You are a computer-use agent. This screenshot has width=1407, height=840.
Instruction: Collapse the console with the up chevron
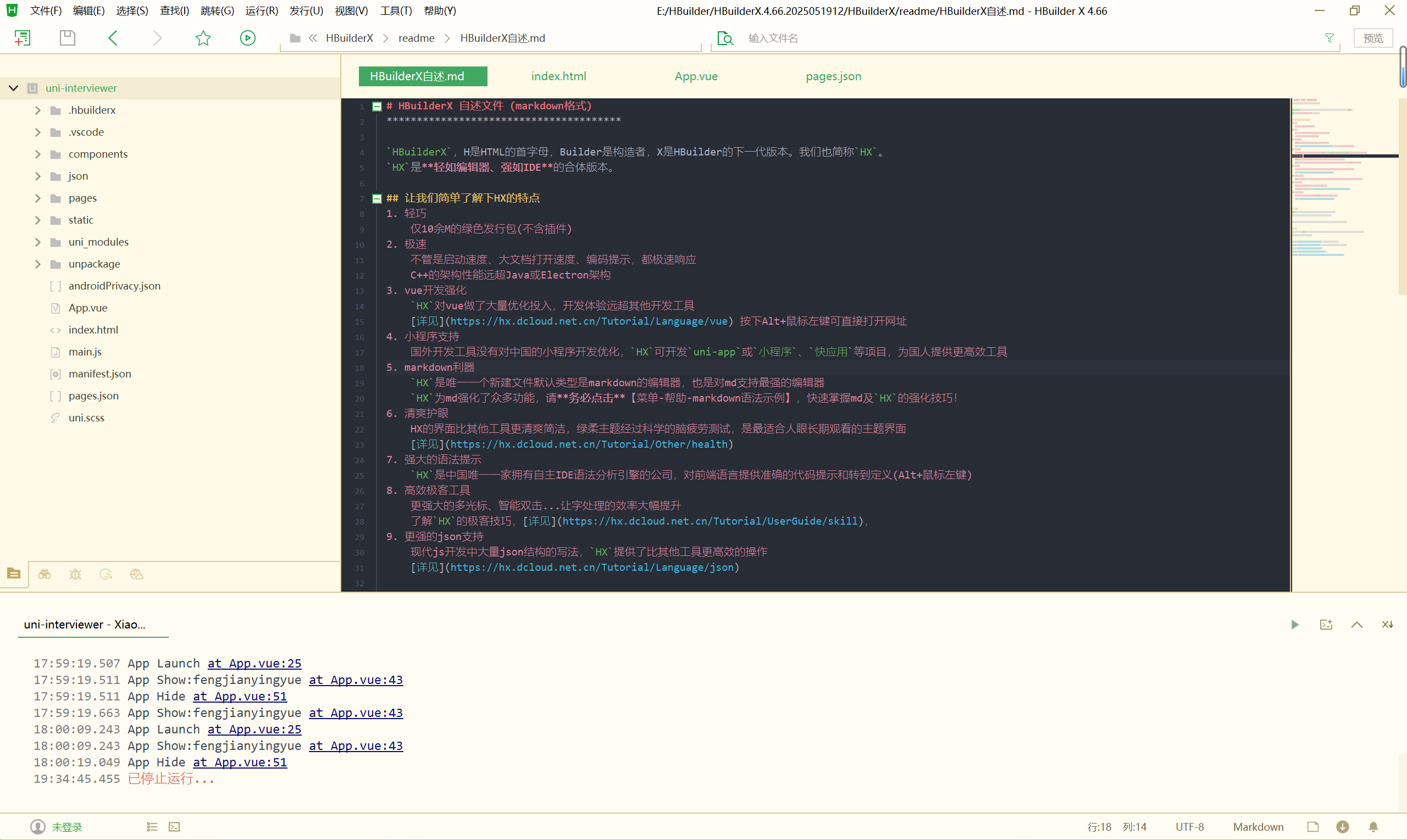click(x=1357, y=624)
